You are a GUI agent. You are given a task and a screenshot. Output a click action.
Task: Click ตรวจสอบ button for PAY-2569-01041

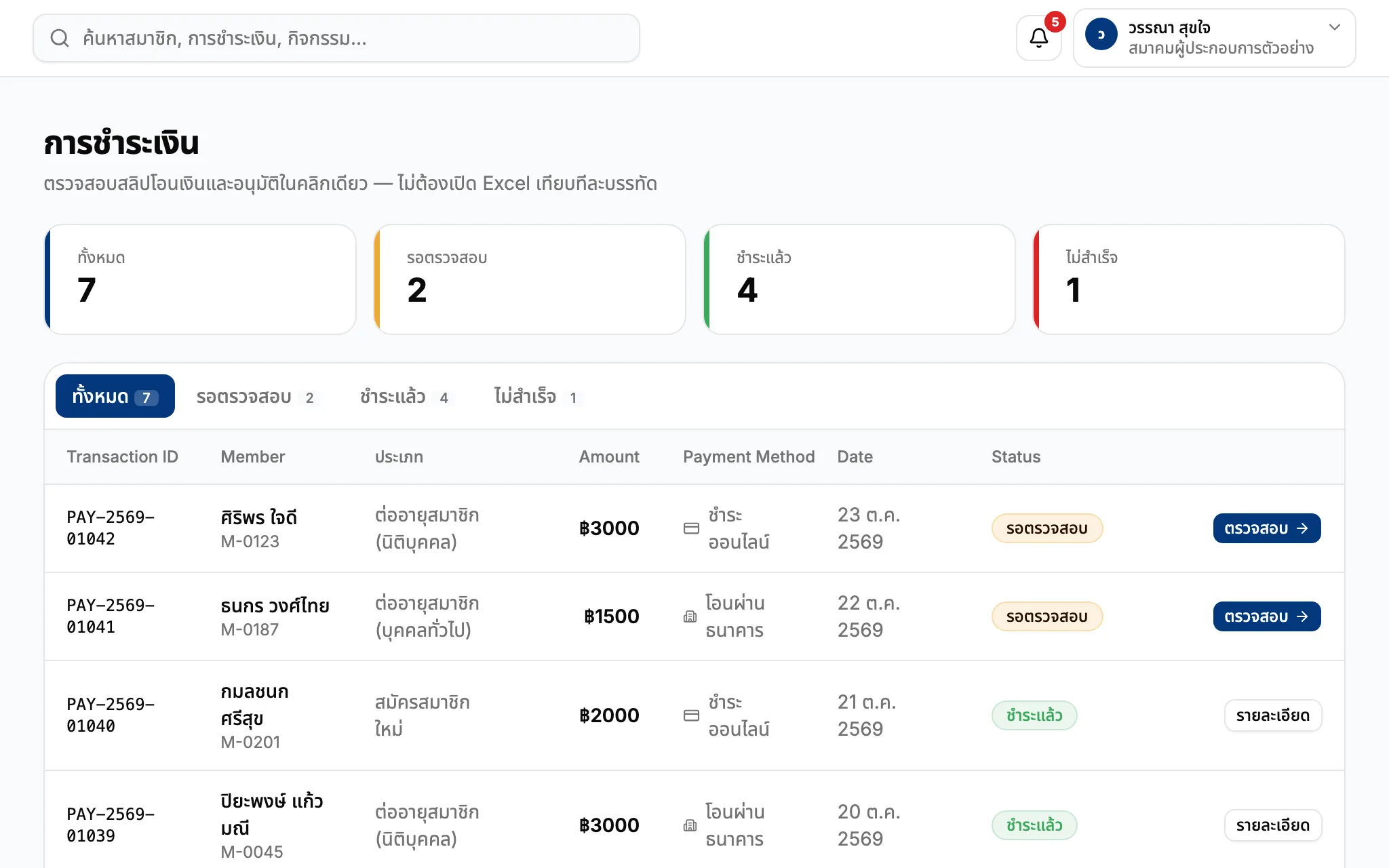(1266, 616)
